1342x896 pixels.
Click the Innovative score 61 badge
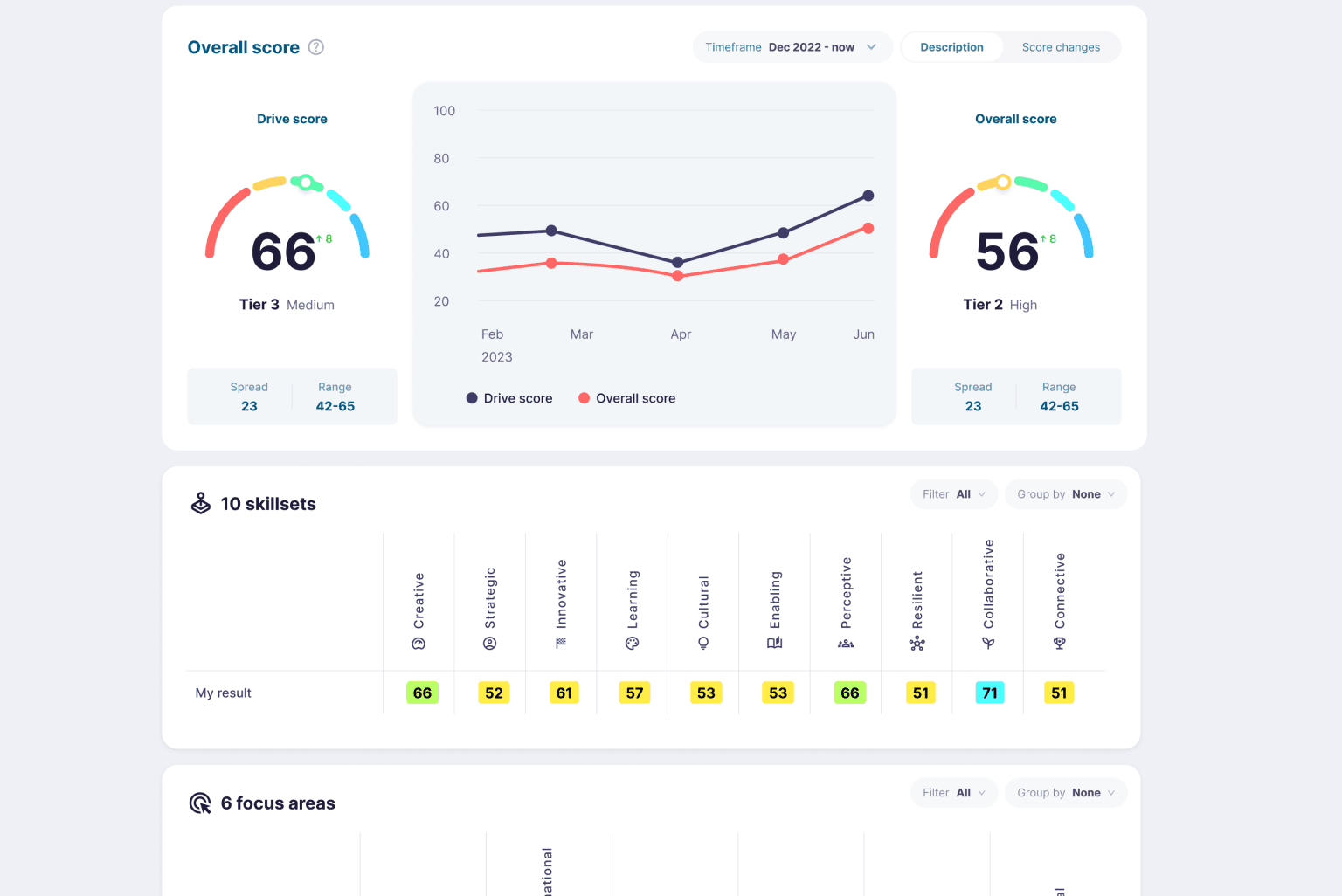coord(564,693)
